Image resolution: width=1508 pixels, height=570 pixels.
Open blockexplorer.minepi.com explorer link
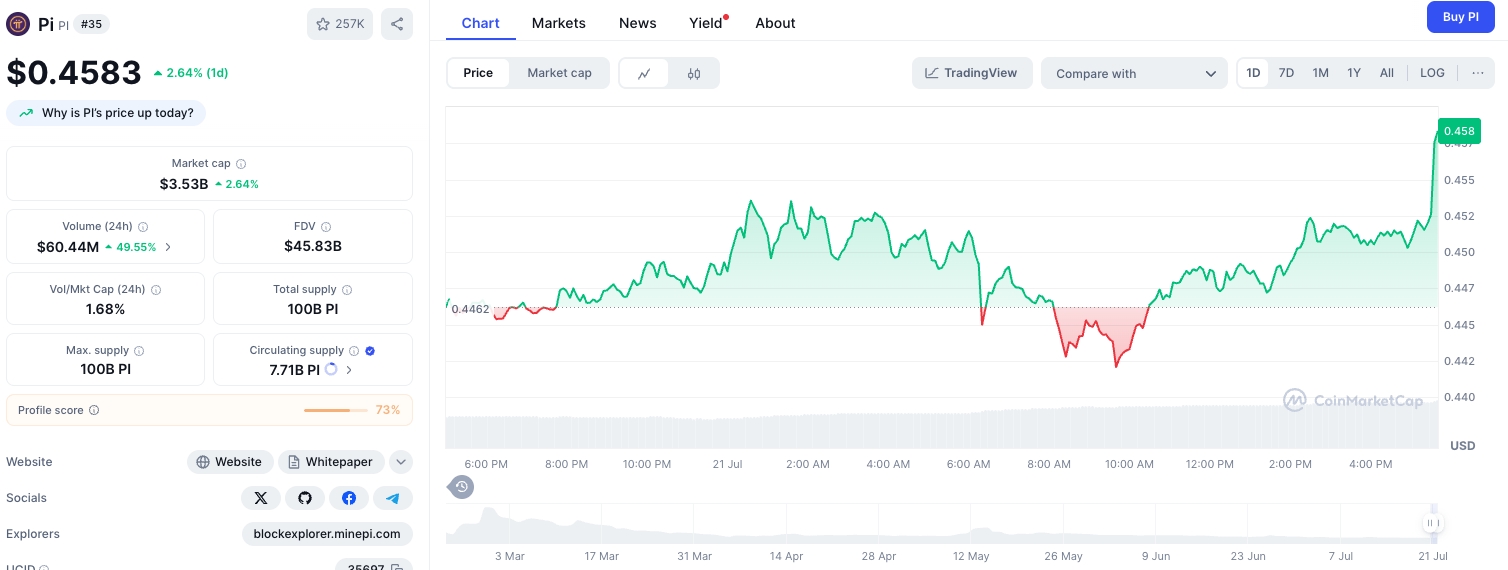click(x=327, y=534)
